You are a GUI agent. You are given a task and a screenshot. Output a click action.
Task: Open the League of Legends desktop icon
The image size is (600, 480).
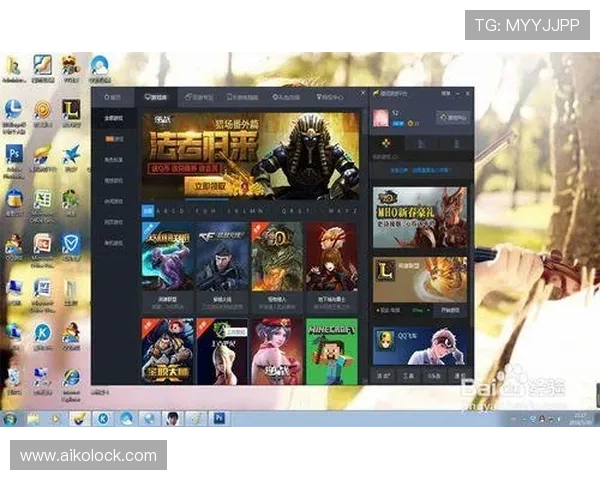pyautogui.click(x=71, y=112)
